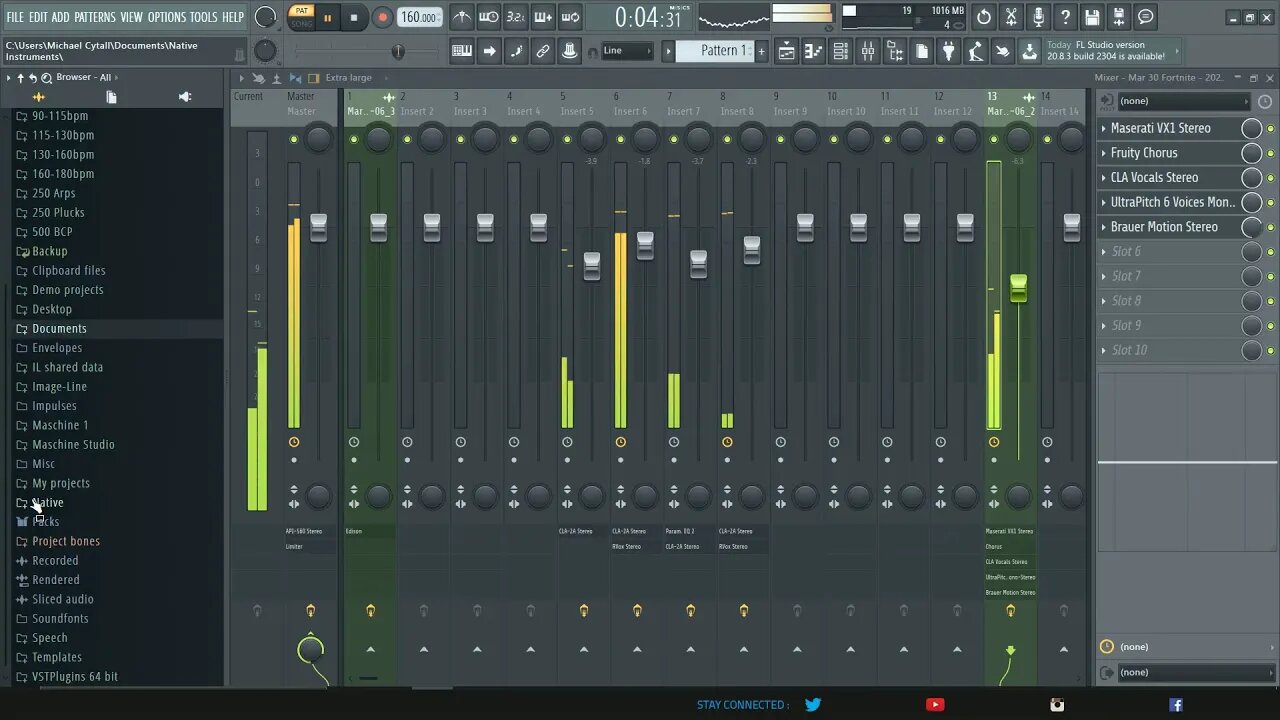Click the browser search magnifier icon
Viewport: 1280px width, 720px height.
(x=46, y=77)
